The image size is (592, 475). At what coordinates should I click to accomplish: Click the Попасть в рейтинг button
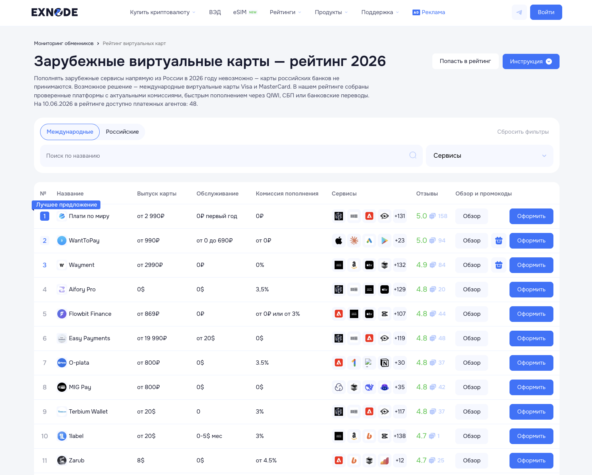pos(465,61)
